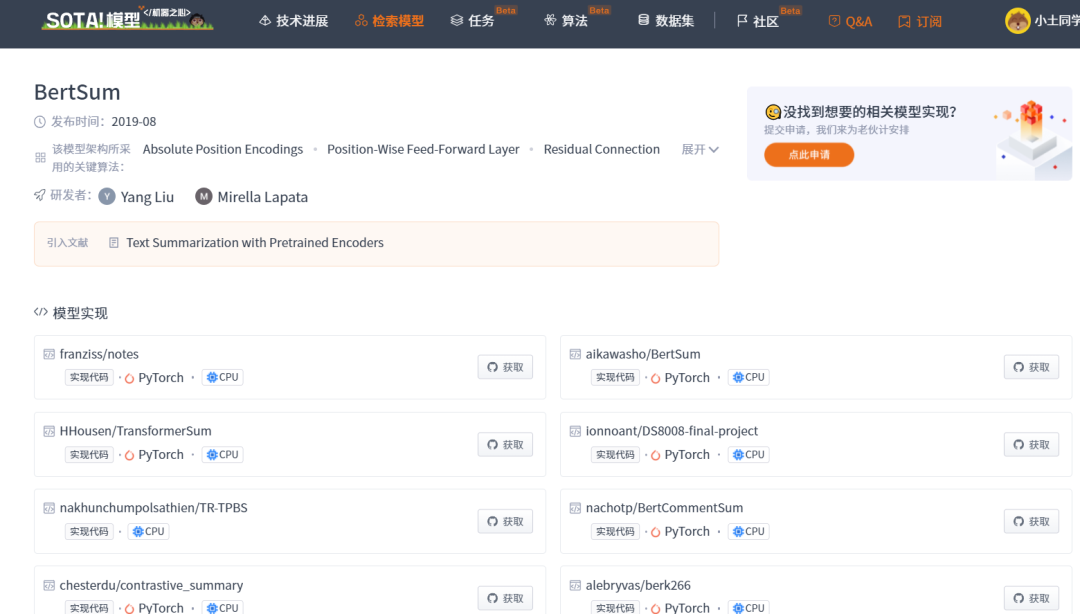Click the rocket icon beside 研发者
Viewport: 1080px width, 614px height.
point(40,196)
